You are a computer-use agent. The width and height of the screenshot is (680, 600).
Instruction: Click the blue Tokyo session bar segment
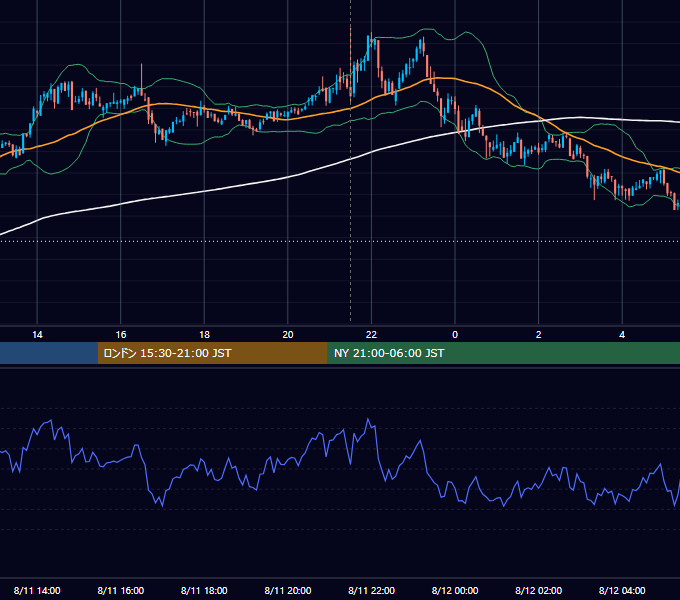pyautogui.click(x=49, y=353)
